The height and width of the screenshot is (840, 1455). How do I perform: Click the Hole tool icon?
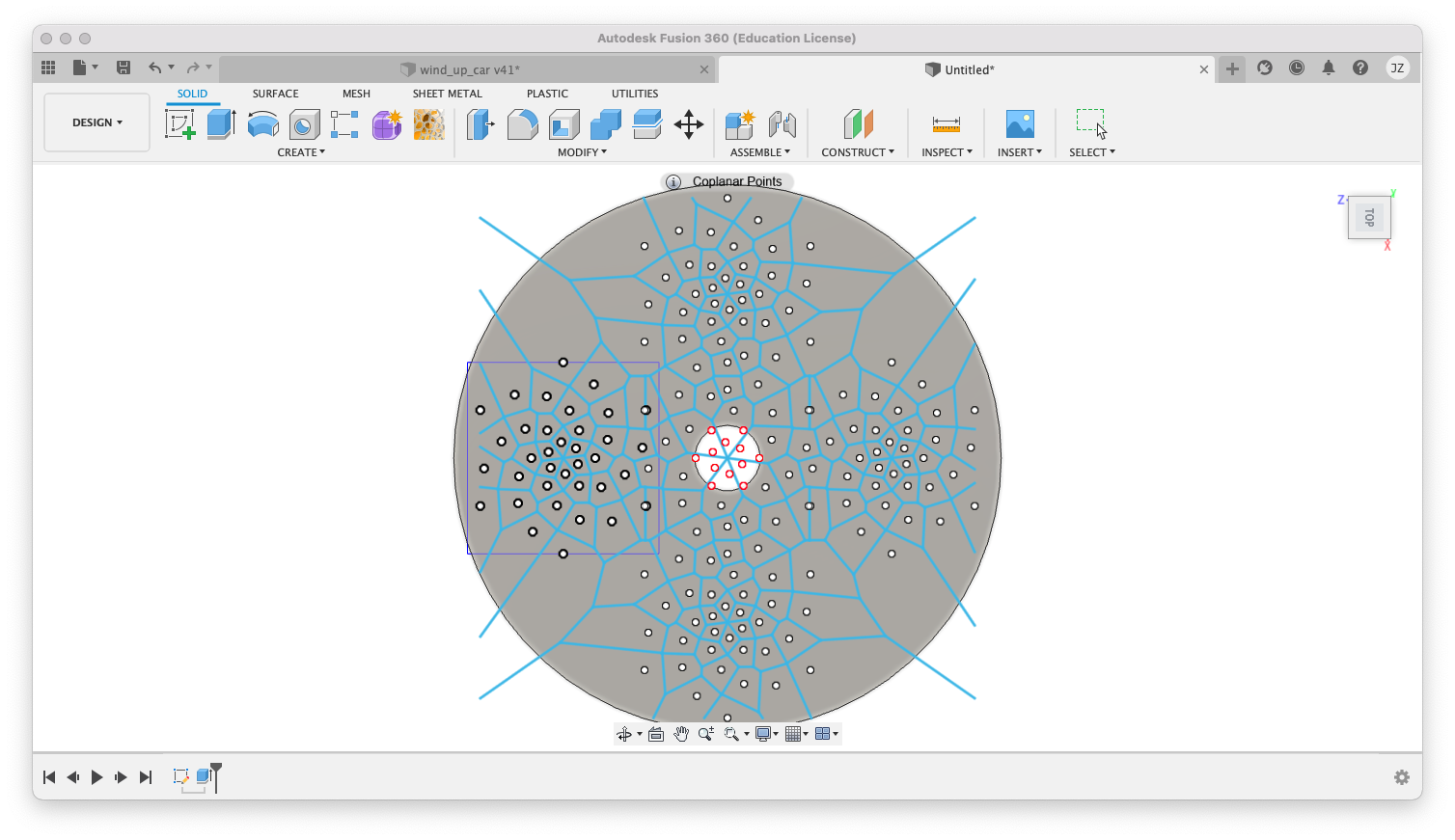304,125
